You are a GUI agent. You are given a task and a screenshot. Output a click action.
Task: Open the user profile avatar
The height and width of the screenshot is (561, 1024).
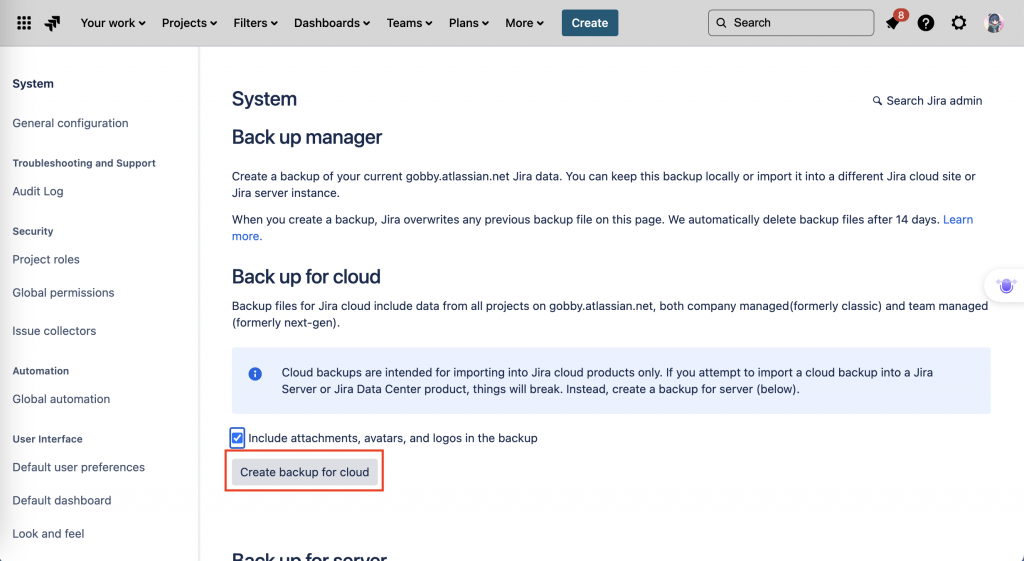point(994,23)
